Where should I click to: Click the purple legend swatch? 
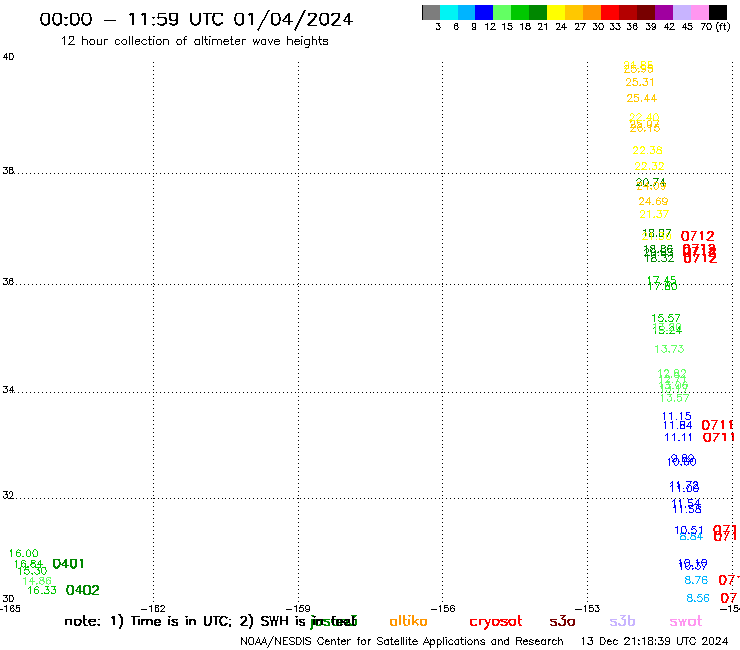[x=664, y=12]
